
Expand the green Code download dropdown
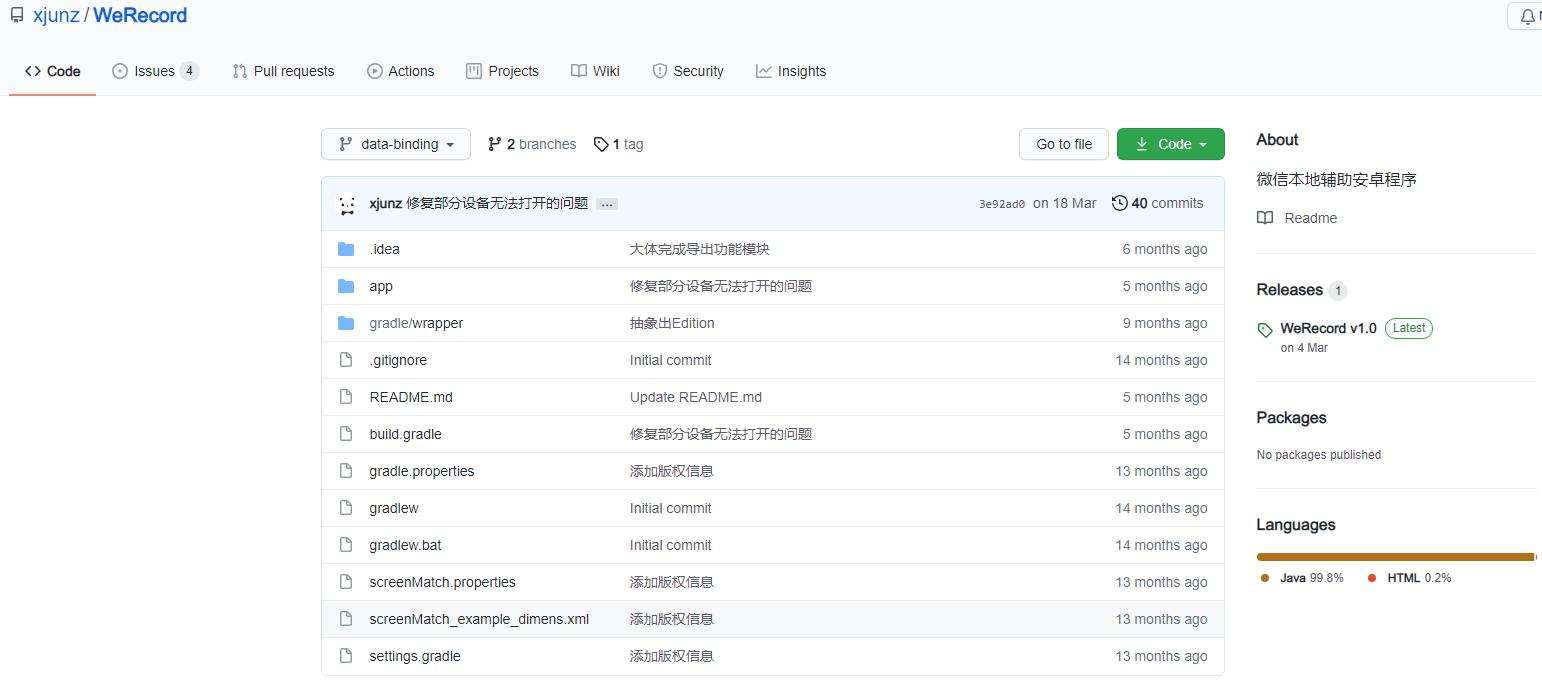(1170, 144)
